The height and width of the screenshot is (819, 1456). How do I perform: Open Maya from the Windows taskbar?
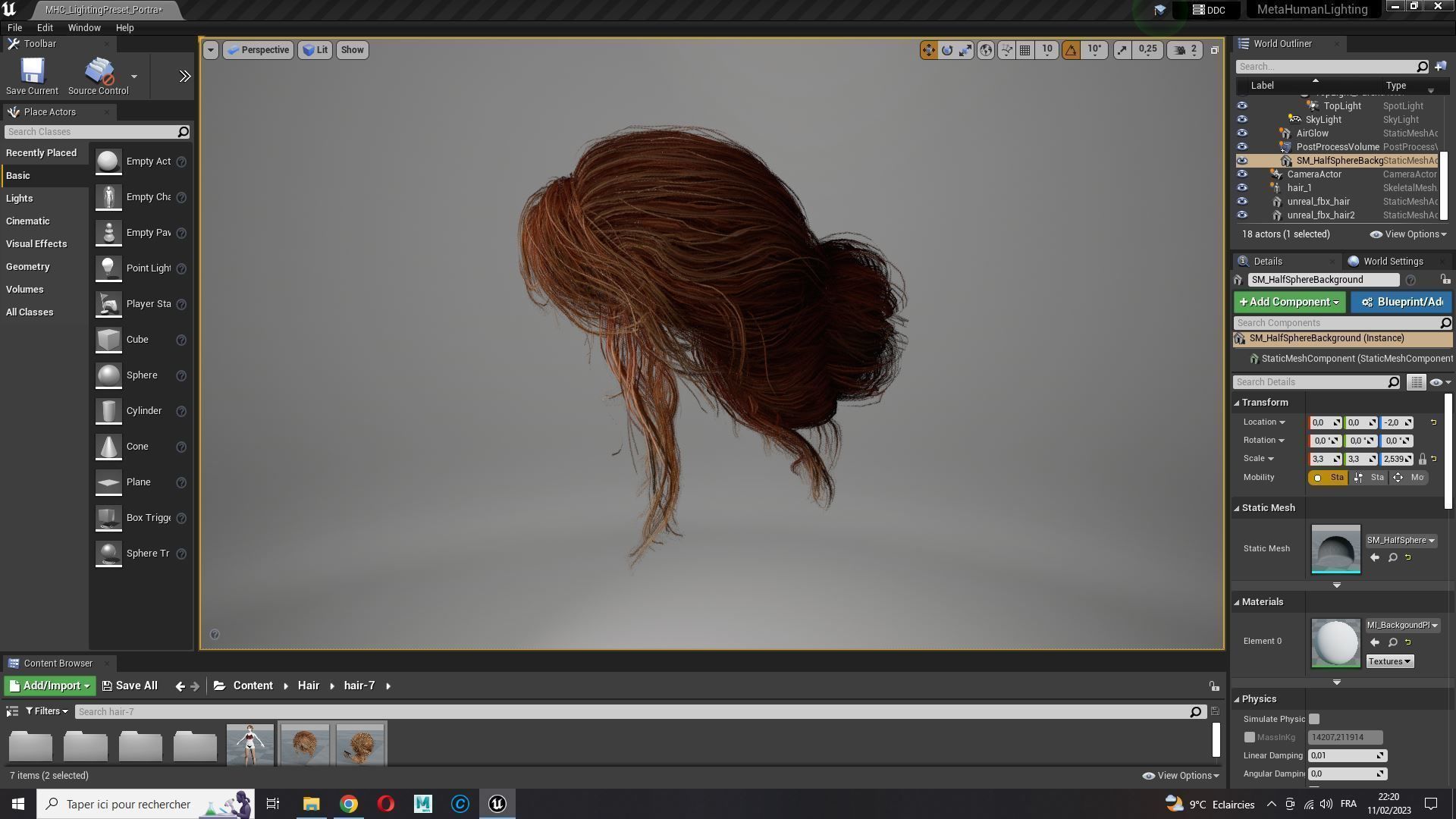click(423, 805)
